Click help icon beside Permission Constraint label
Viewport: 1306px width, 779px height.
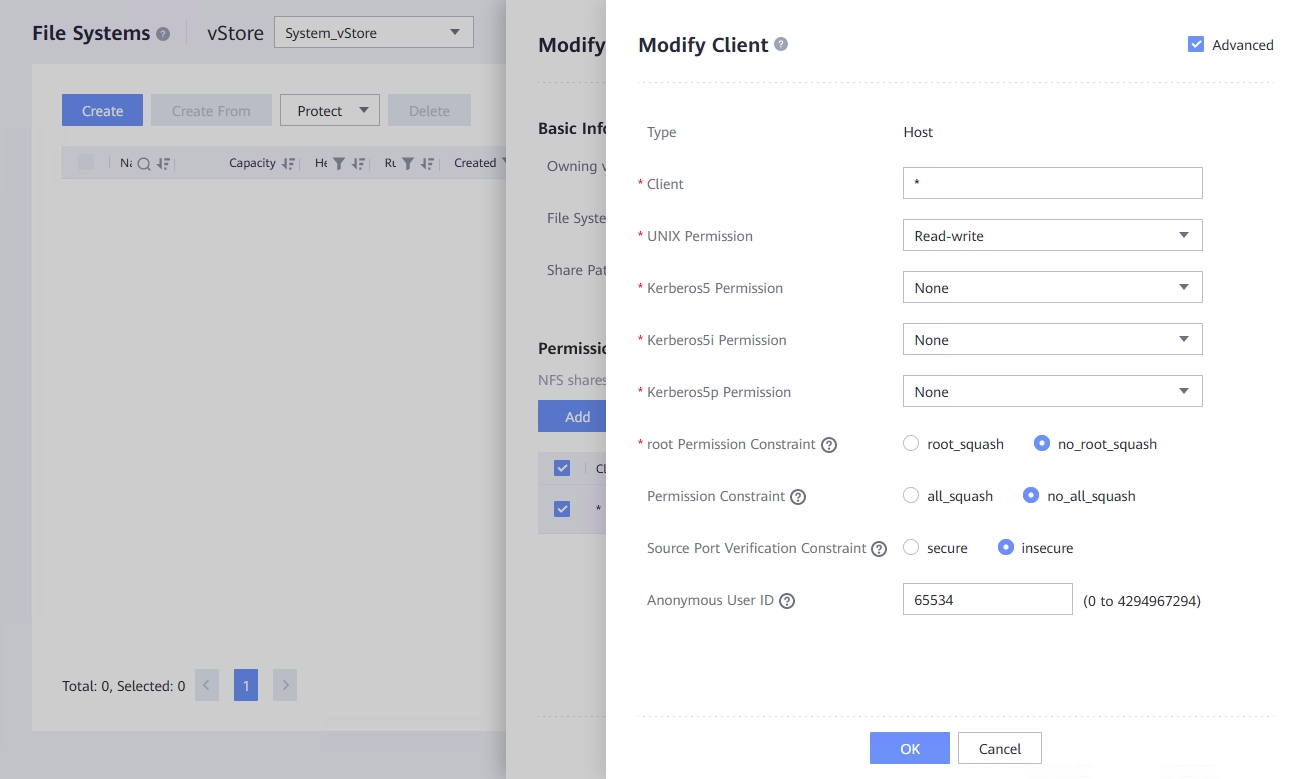point(798,497)
